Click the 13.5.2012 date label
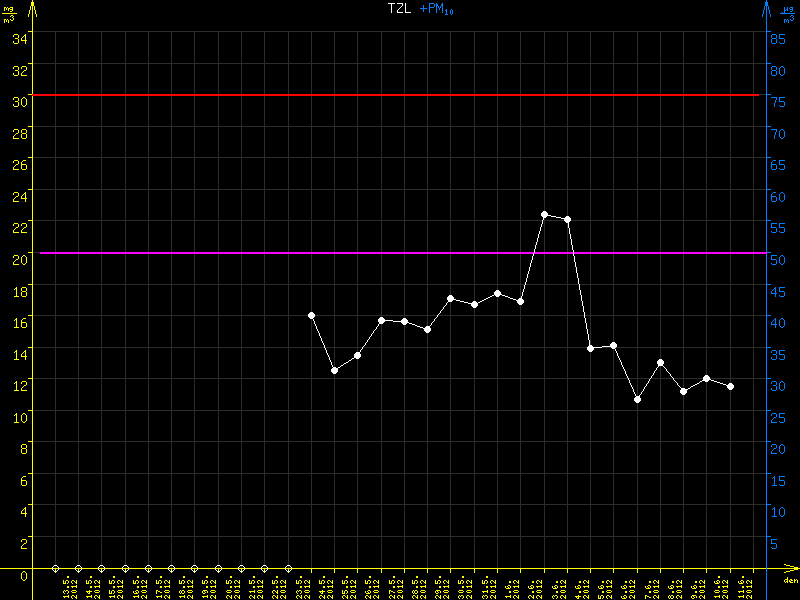 [68, 586]
